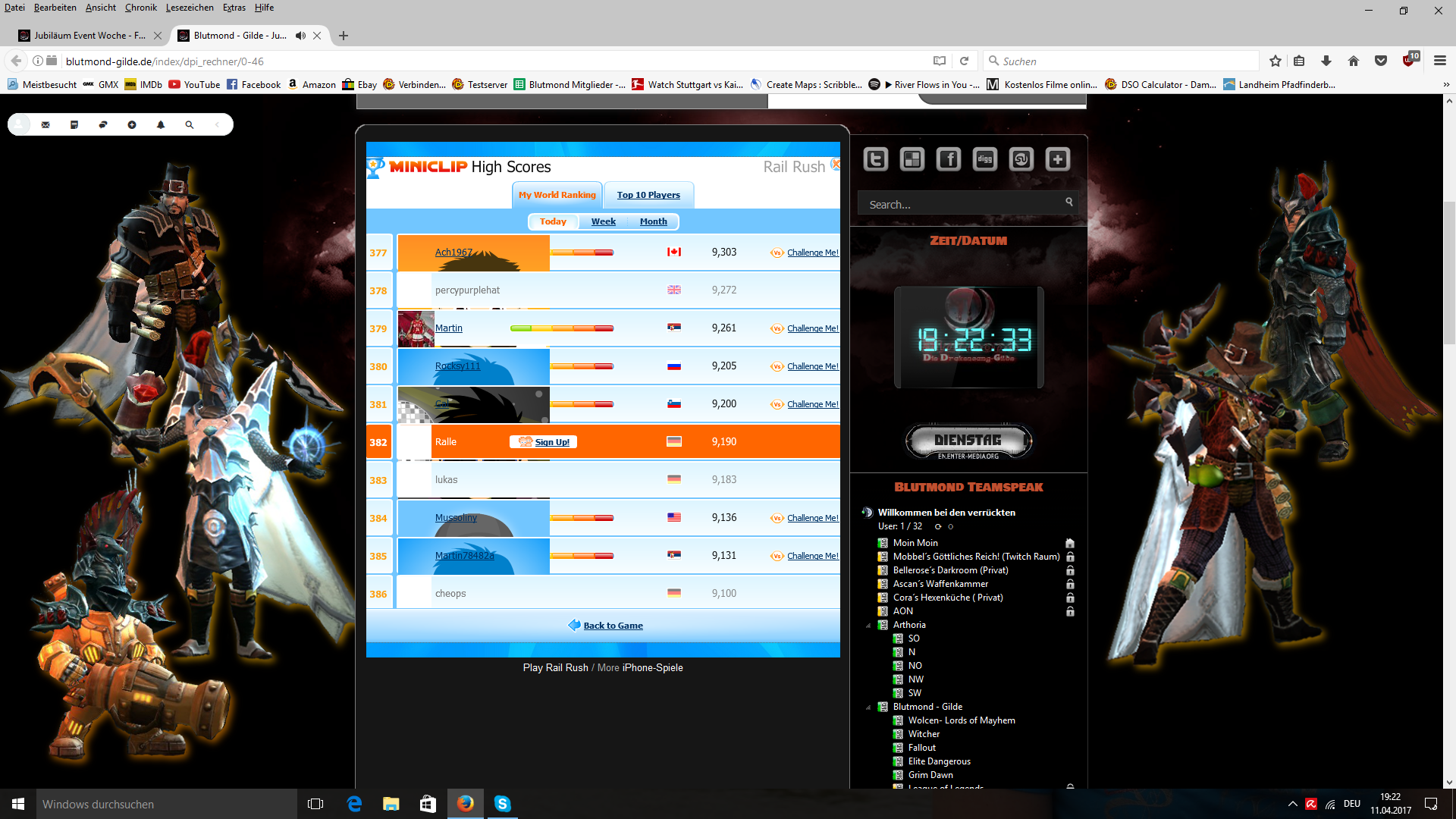Switch to Jubiläum Event Woche tab
The height and width of the screenshot is (819, 1456).
89,36
